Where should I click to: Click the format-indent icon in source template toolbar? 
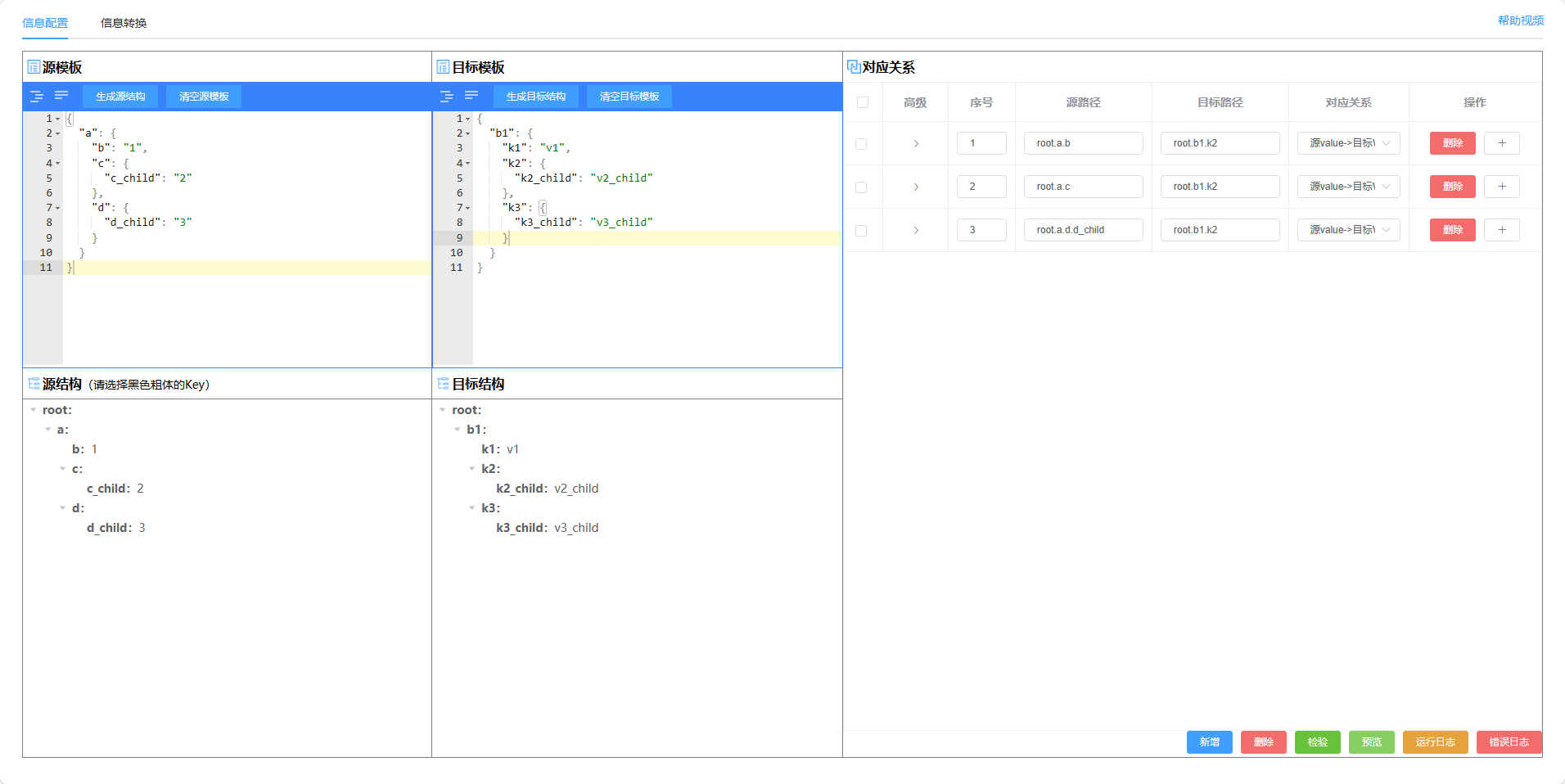click(37, 97)
